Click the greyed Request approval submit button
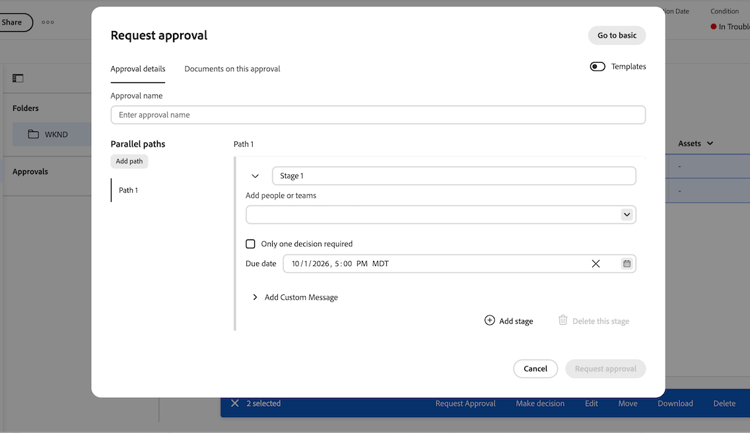 click(606, 368)
